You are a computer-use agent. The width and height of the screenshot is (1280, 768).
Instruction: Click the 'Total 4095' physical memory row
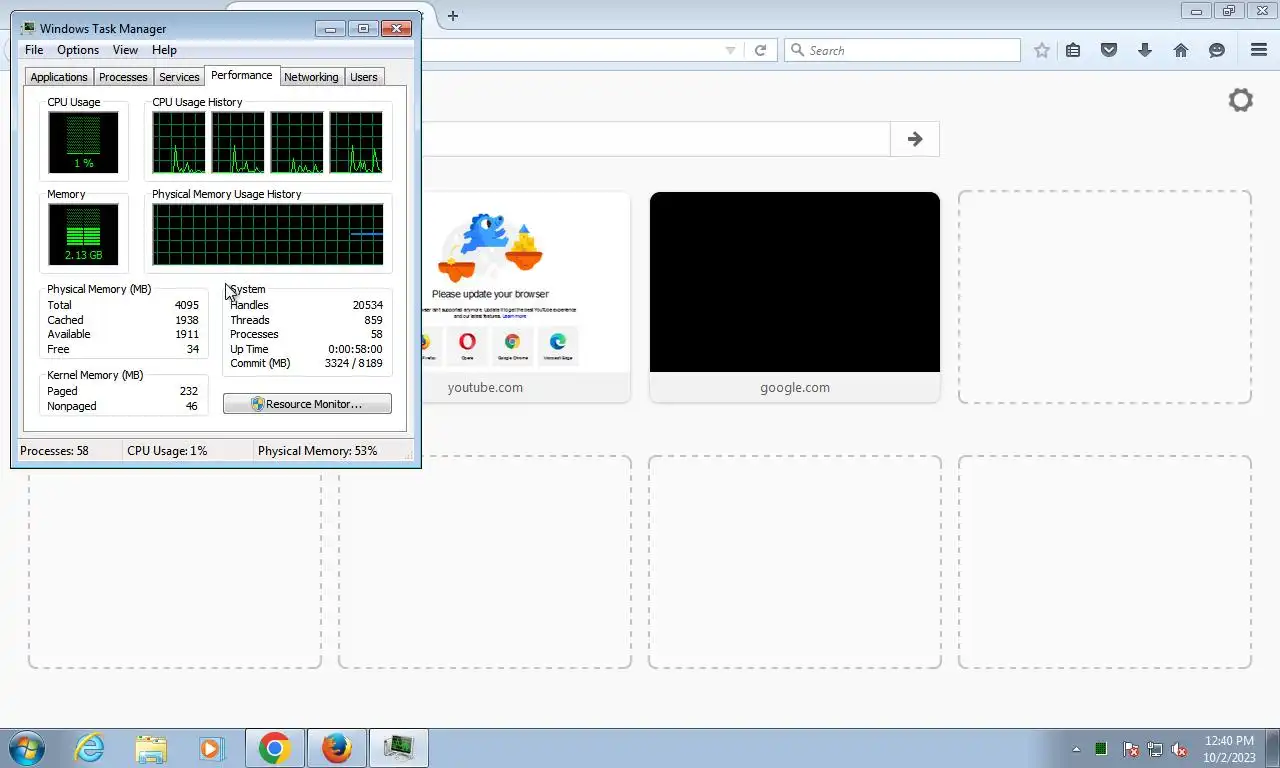click(x=123, y=305)
